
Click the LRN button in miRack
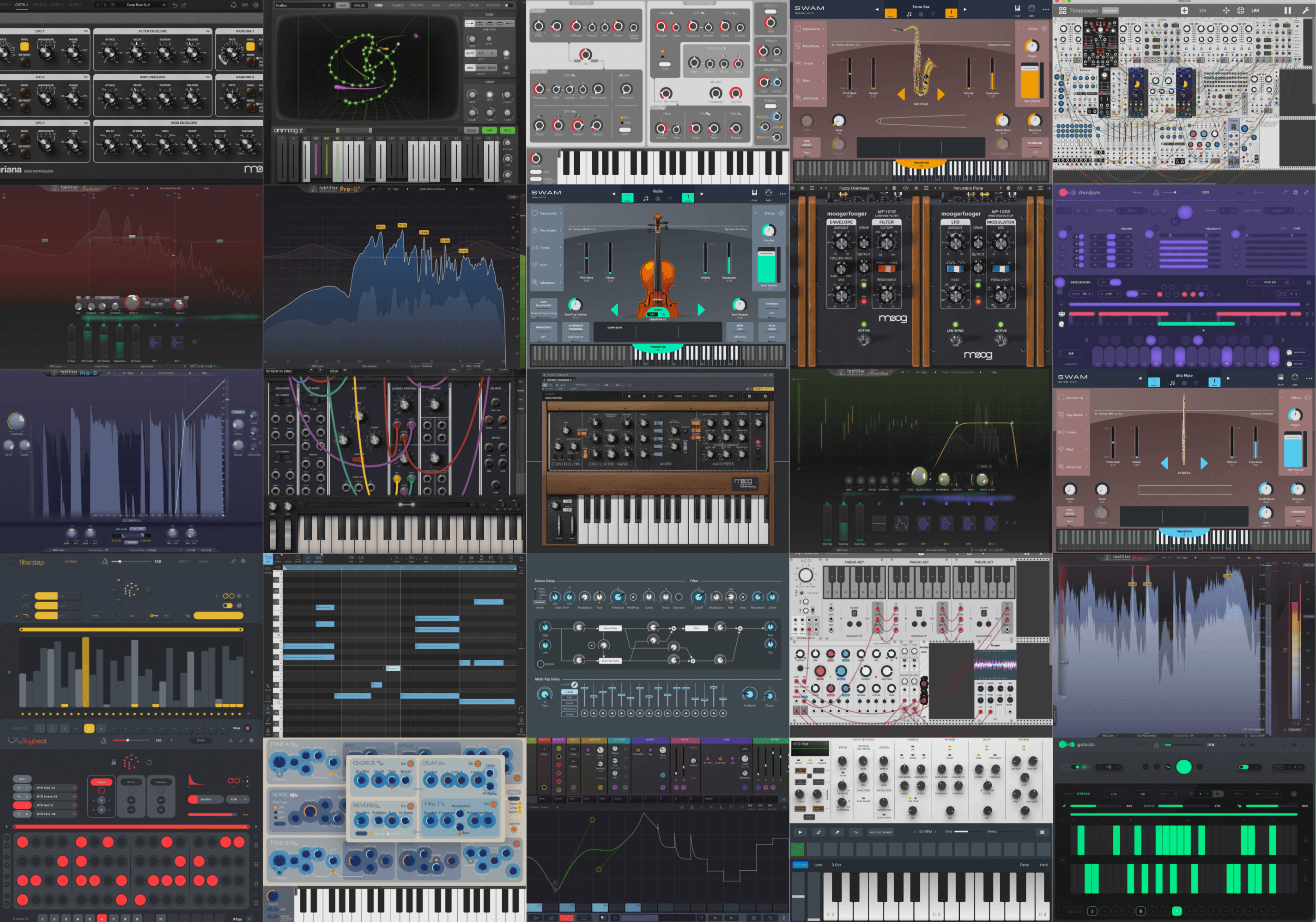click(x=1255, y=10)
